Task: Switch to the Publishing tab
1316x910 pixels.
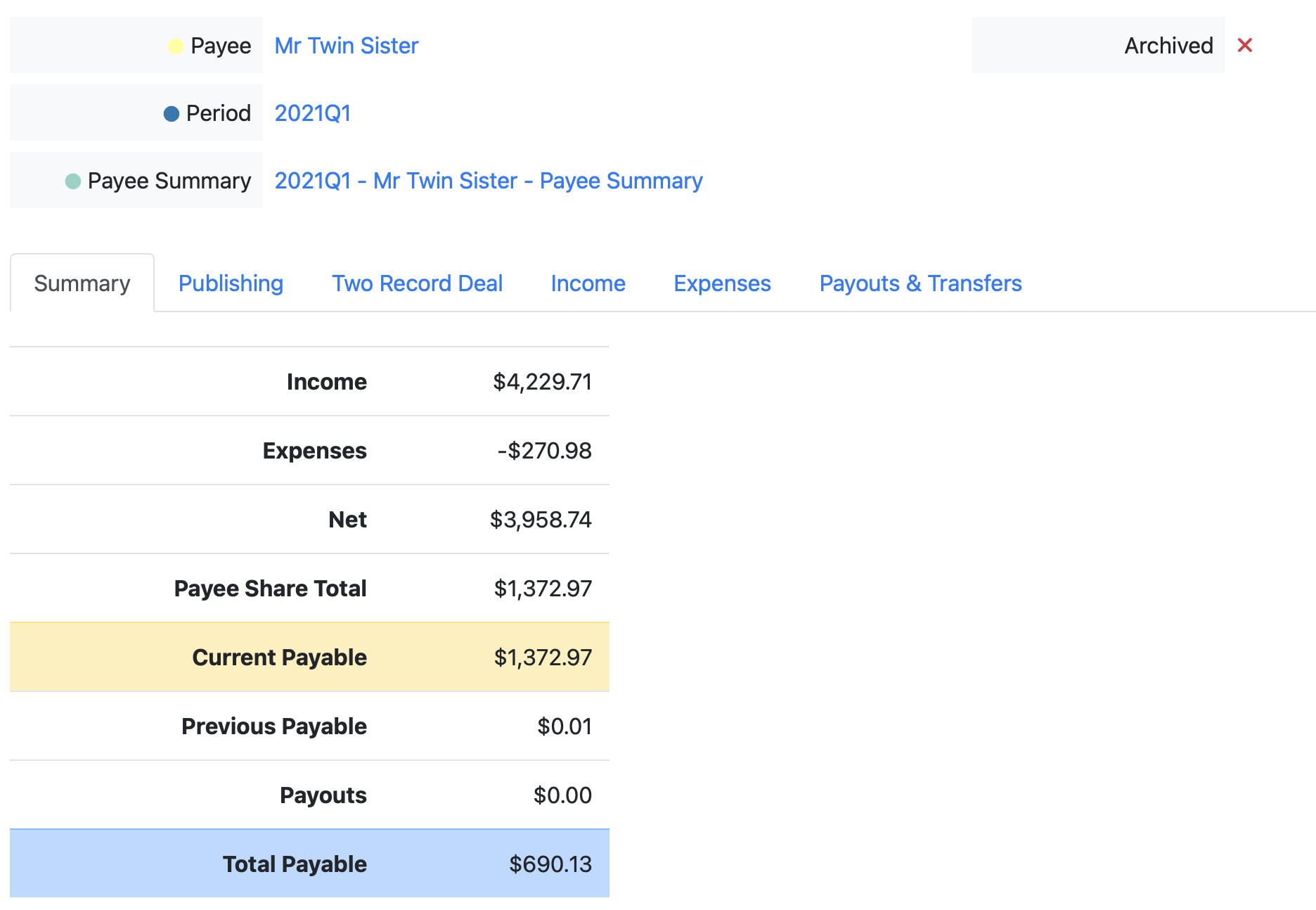Action: (231, 283)
